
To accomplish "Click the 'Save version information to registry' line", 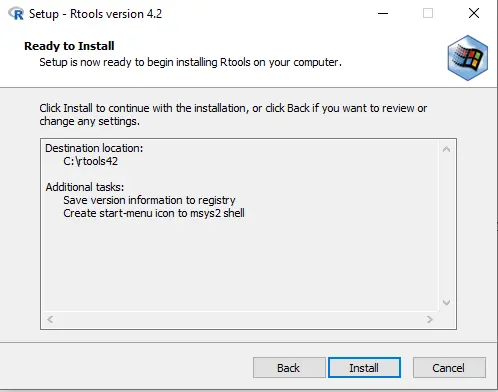I will [x=149, y=200].
